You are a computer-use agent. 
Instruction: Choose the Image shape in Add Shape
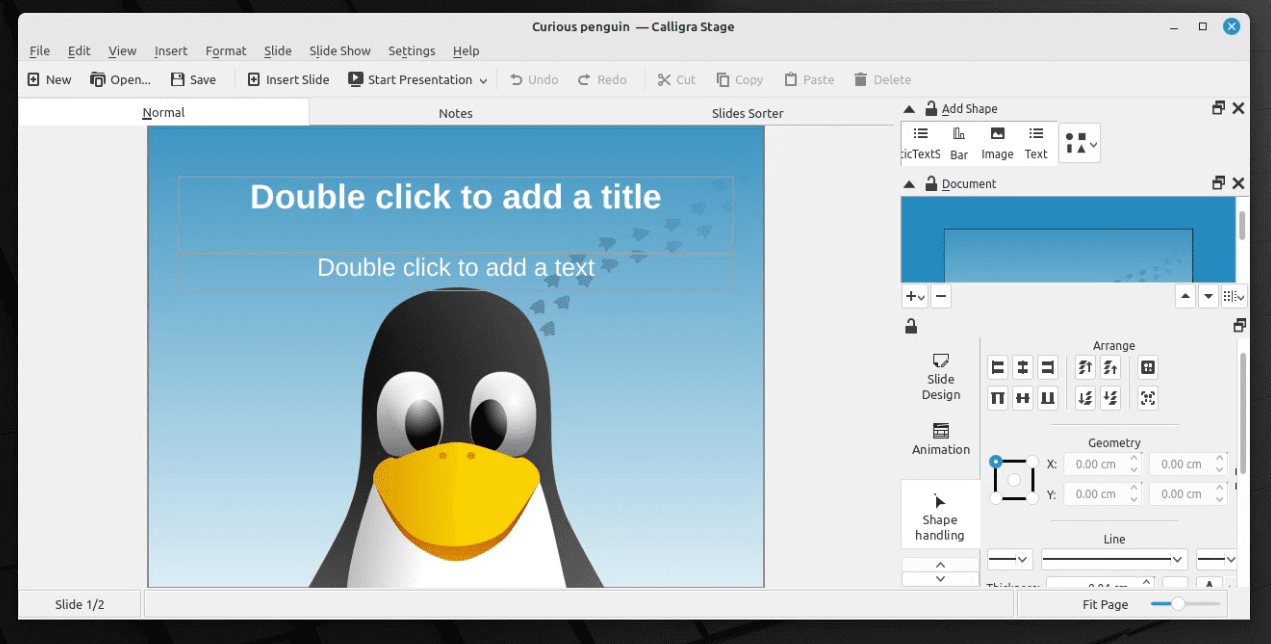tap(997, 143)
